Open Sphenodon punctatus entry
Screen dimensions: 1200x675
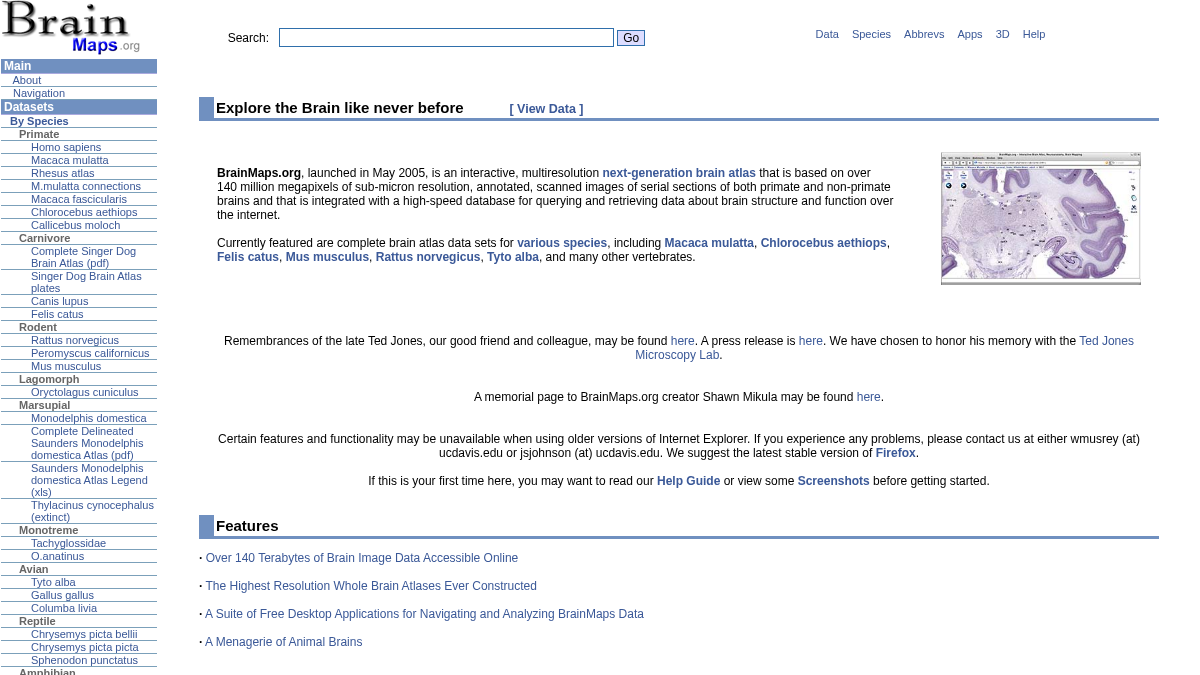pyautogui.click(x=84, y=660)
